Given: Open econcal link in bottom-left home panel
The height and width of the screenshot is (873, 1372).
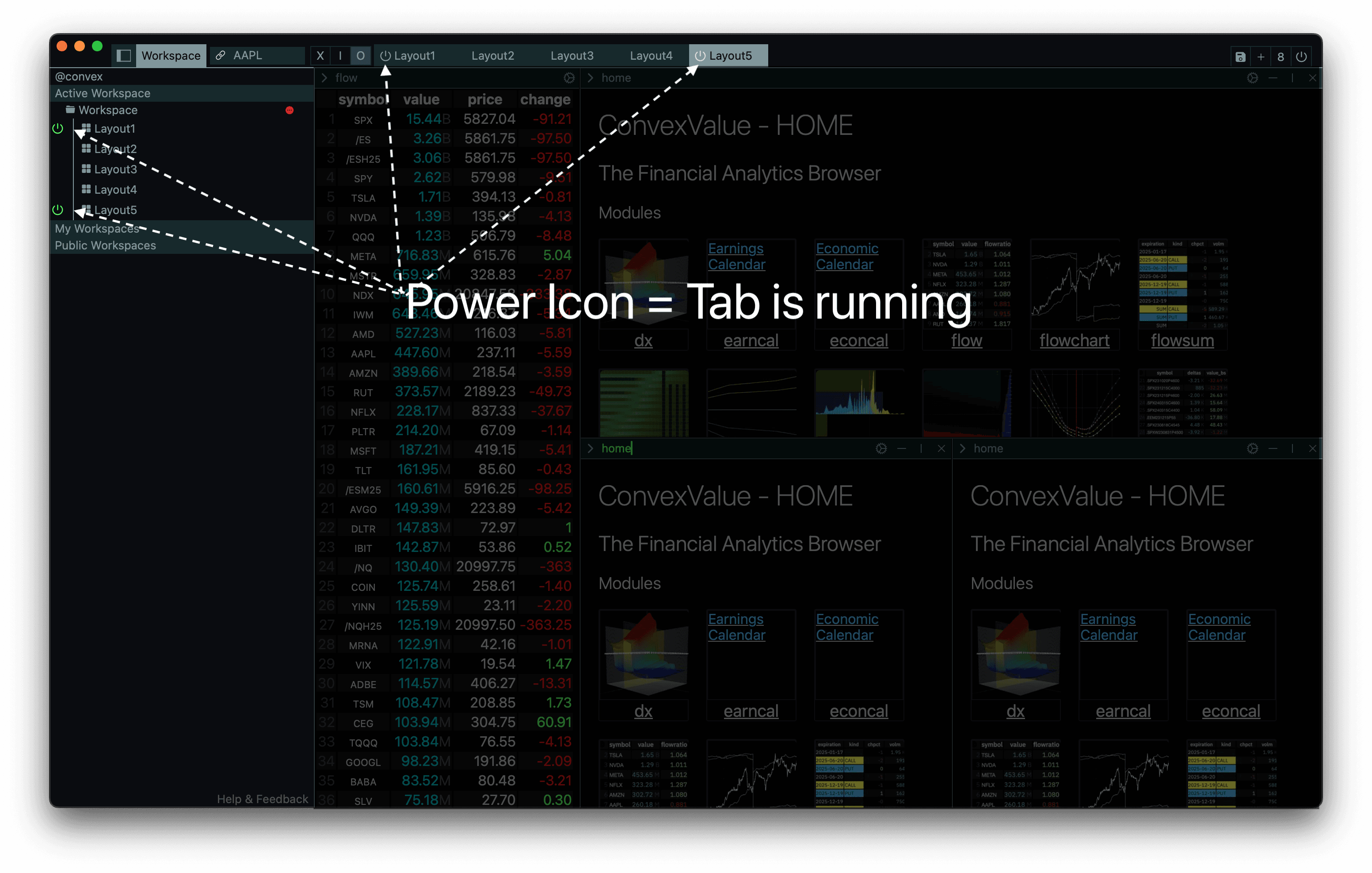Looking at the screenshot, I should click(859, 711).
